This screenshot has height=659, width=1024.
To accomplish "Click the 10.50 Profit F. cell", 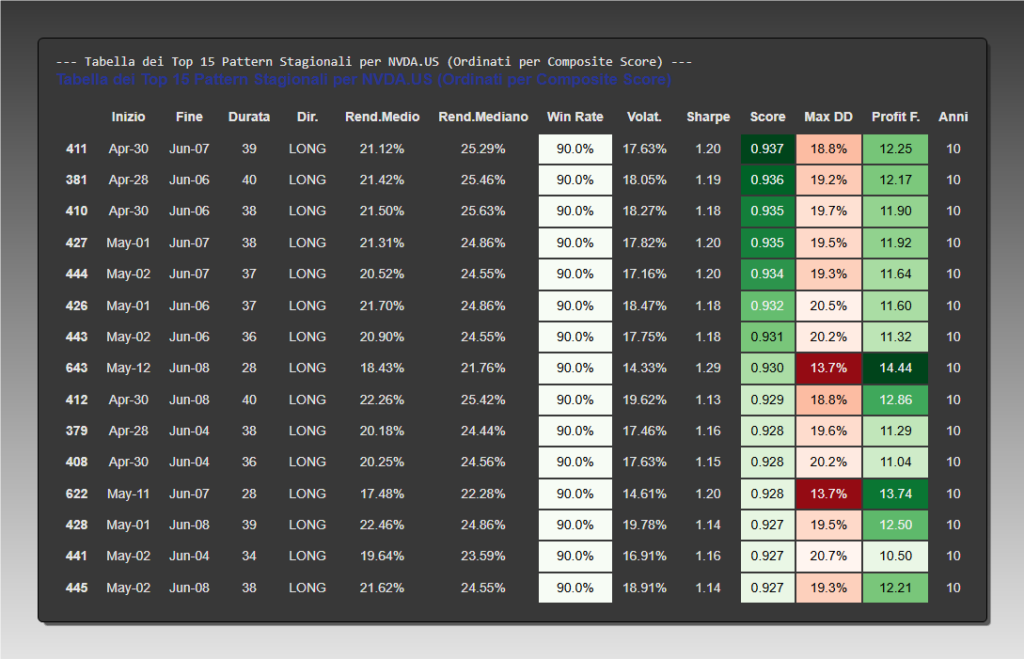I will (x=895, y=556).
